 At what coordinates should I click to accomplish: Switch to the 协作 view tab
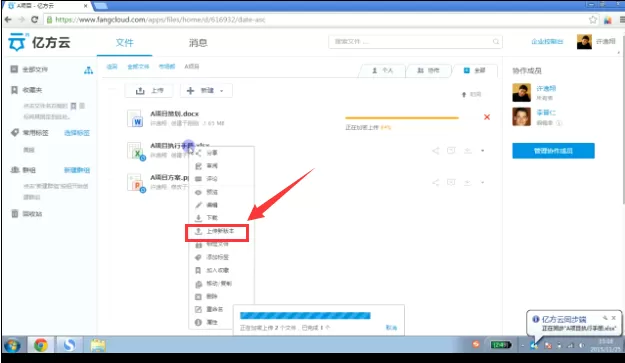pyautogui.click(x=428, y=71)
